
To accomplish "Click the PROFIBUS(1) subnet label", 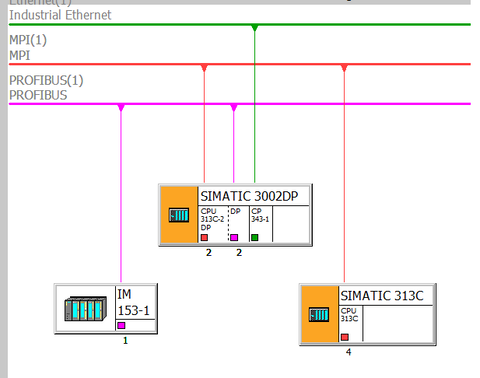I will (46, 80).
